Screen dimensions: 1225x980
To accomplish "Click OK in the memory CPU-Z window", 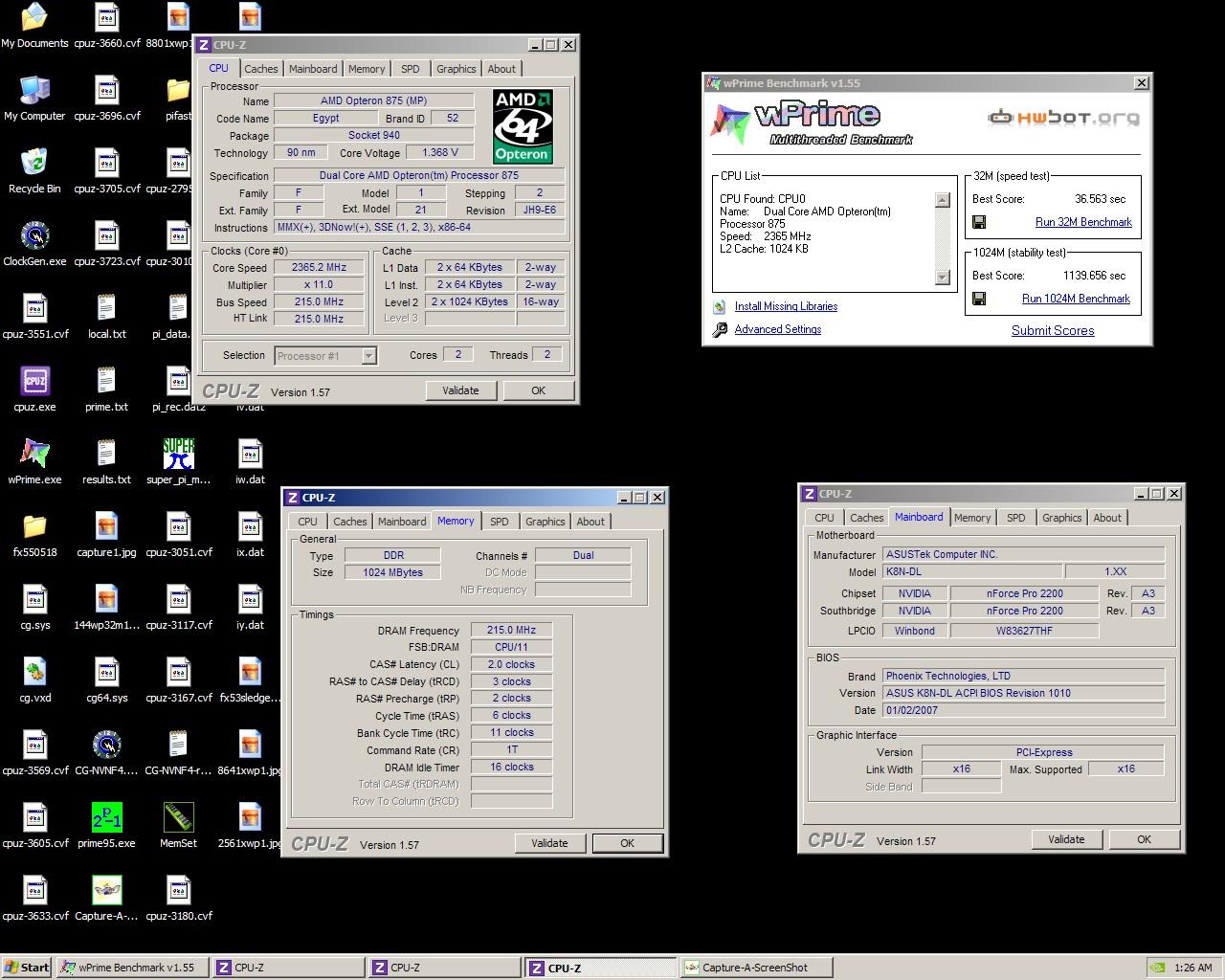I will [627, 843].
